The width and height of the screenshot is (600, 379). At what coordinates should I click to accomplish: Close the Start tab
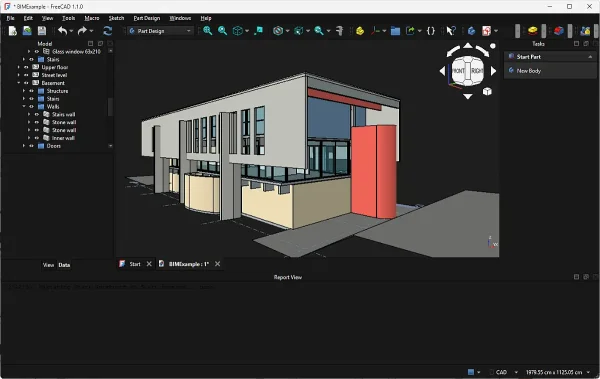point(149,264)
